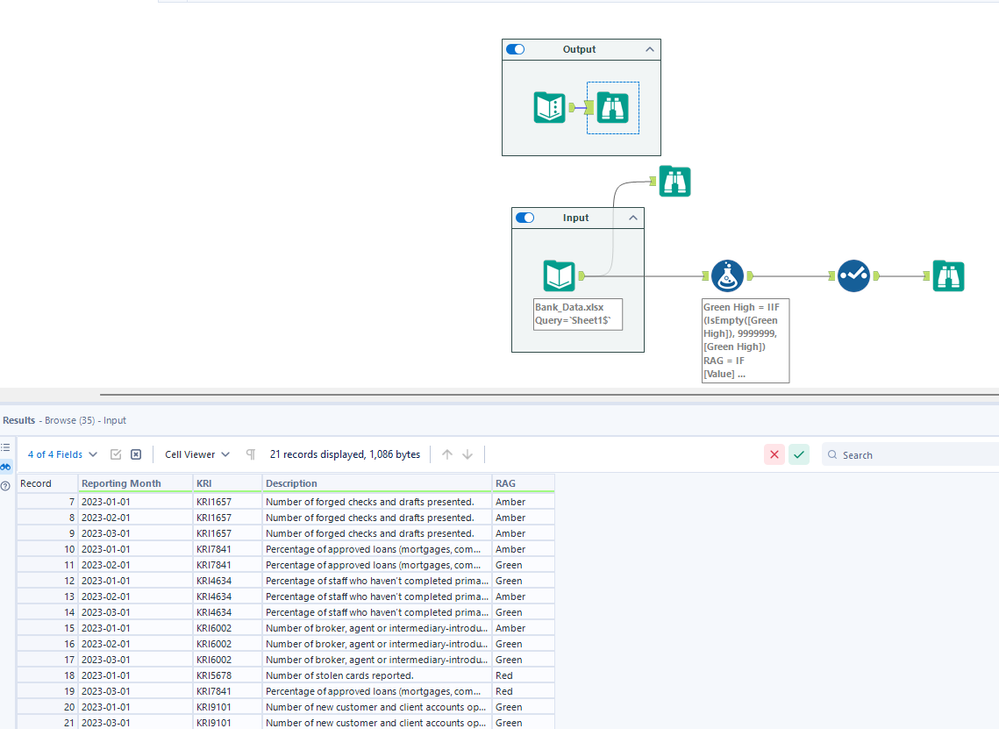Open the messages list view icon
Screen dimensions: 999x729
(6, 447)
